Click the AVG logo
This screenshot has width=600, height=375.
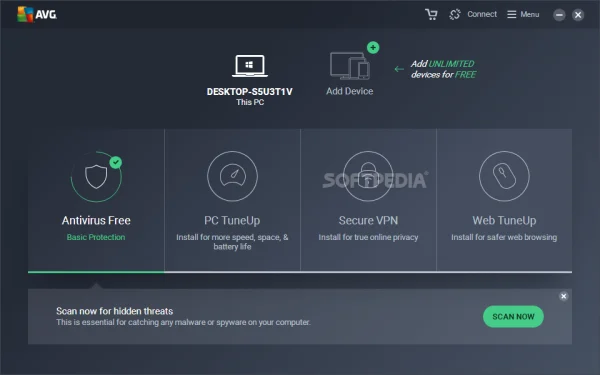click(37, 15)
